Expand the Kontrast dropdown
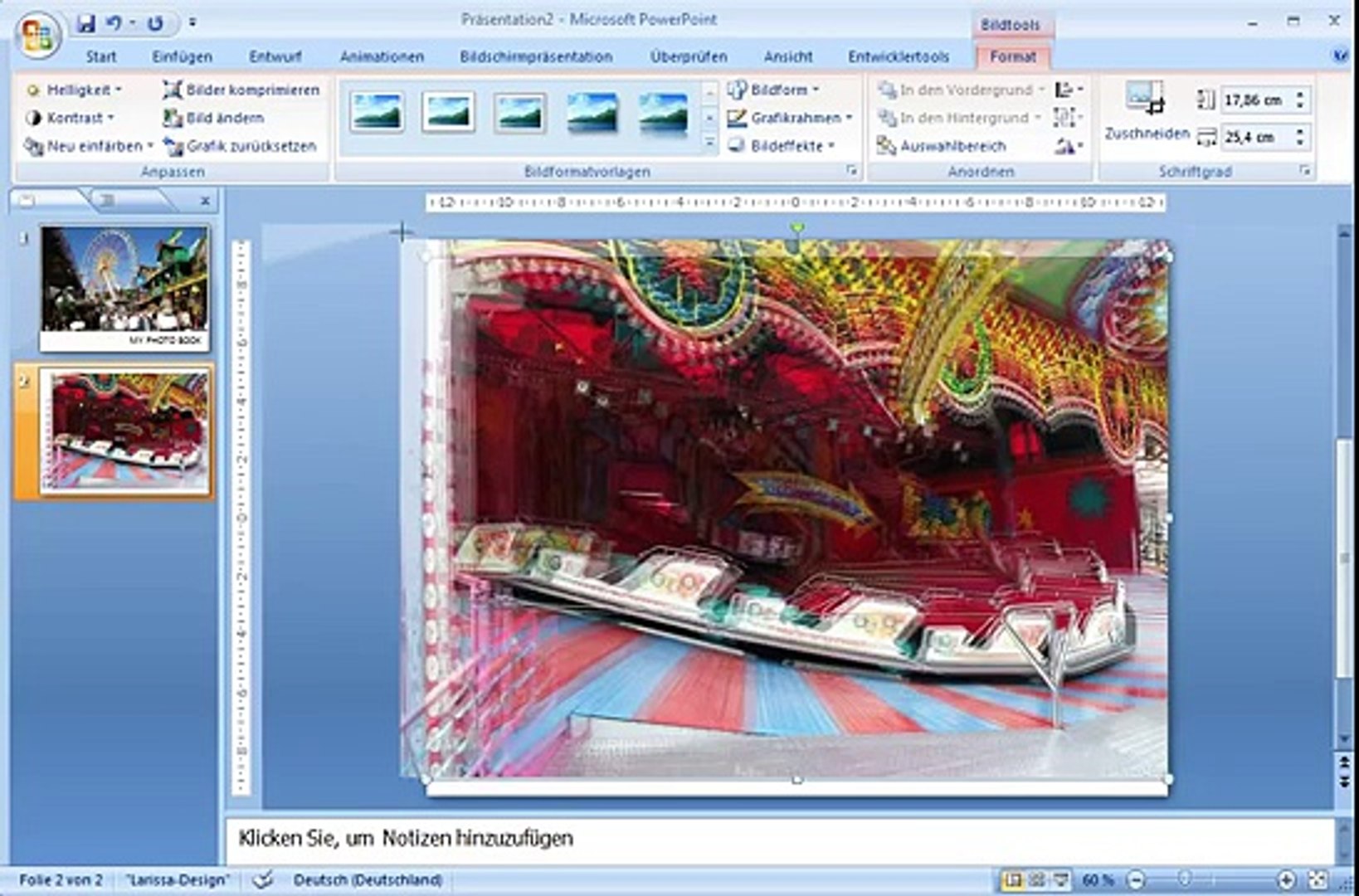Viewport: 1359px width, 896px height. point(71,118)
